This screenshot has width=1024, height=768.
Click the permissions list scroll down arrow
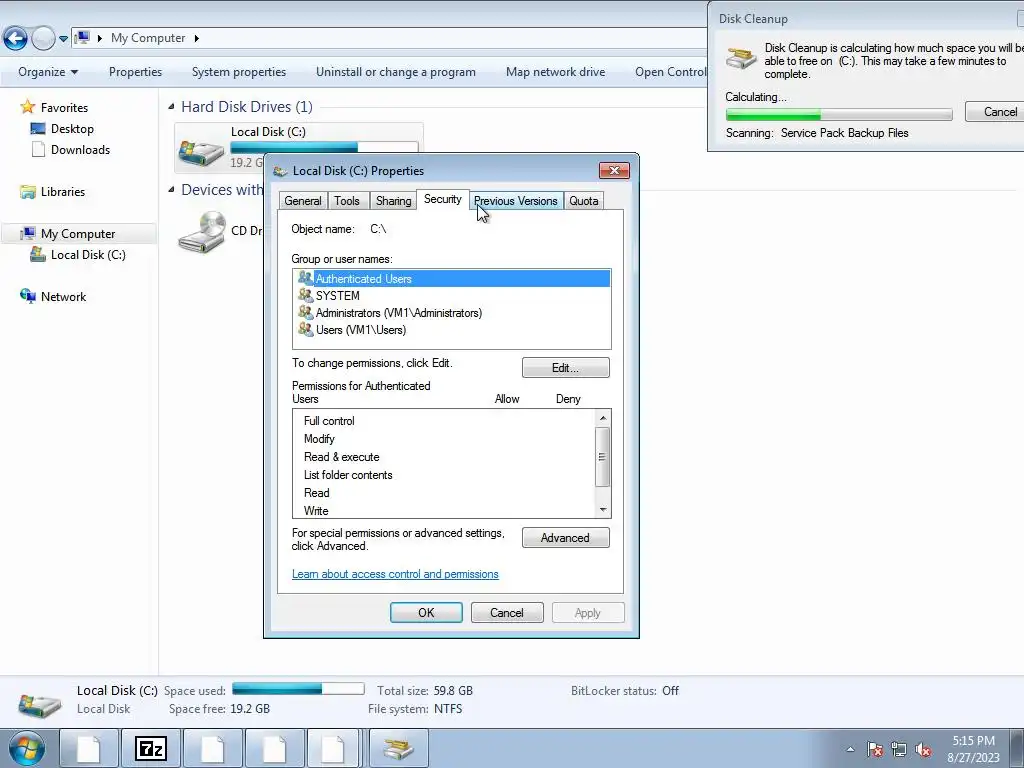coord(603,510)
